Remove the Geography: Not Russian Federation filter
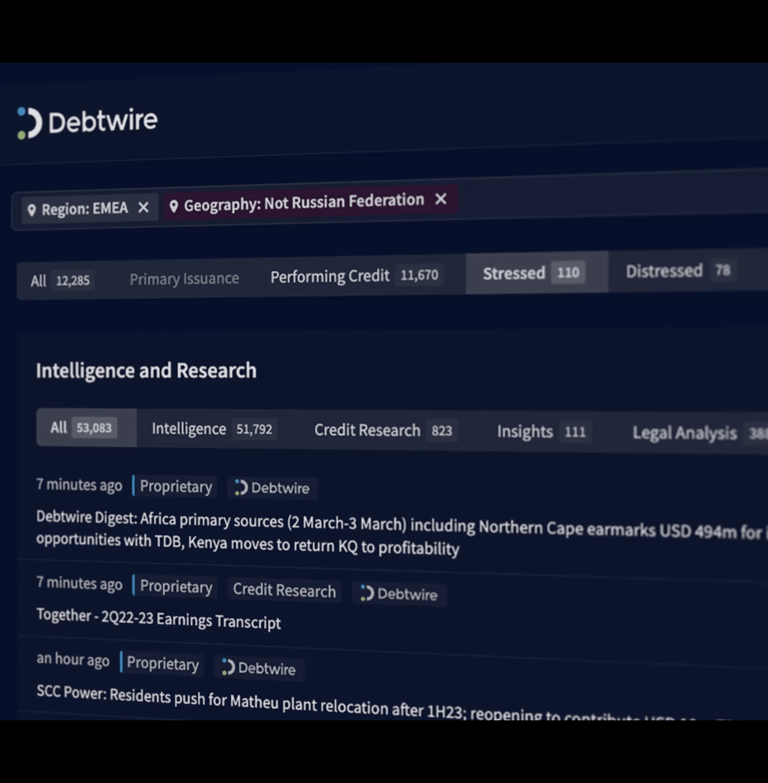The image size is (768, 783). point(440,199)
